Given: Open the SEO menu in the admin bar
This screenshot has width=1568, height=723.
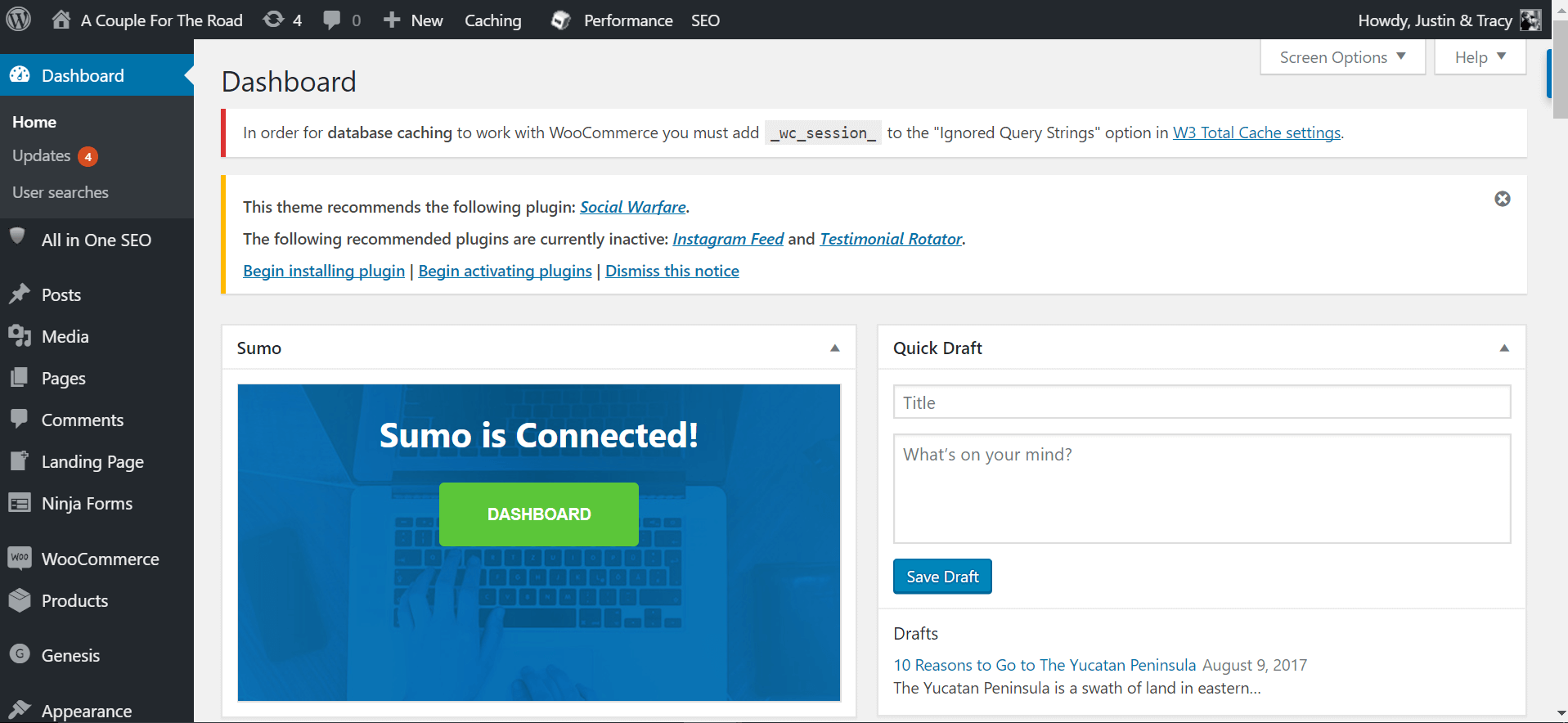Looking at the screenshot, I should 705,20.
